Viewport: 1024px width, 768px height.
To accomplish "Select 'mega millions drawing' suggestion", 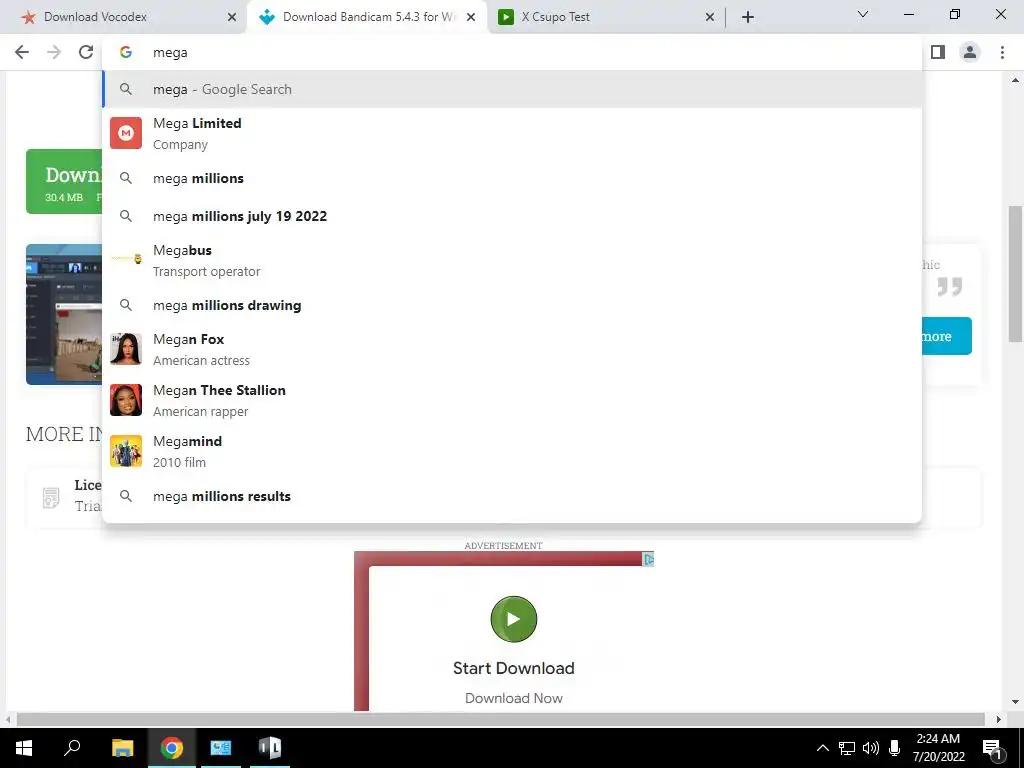I will [x=513, y=305].
